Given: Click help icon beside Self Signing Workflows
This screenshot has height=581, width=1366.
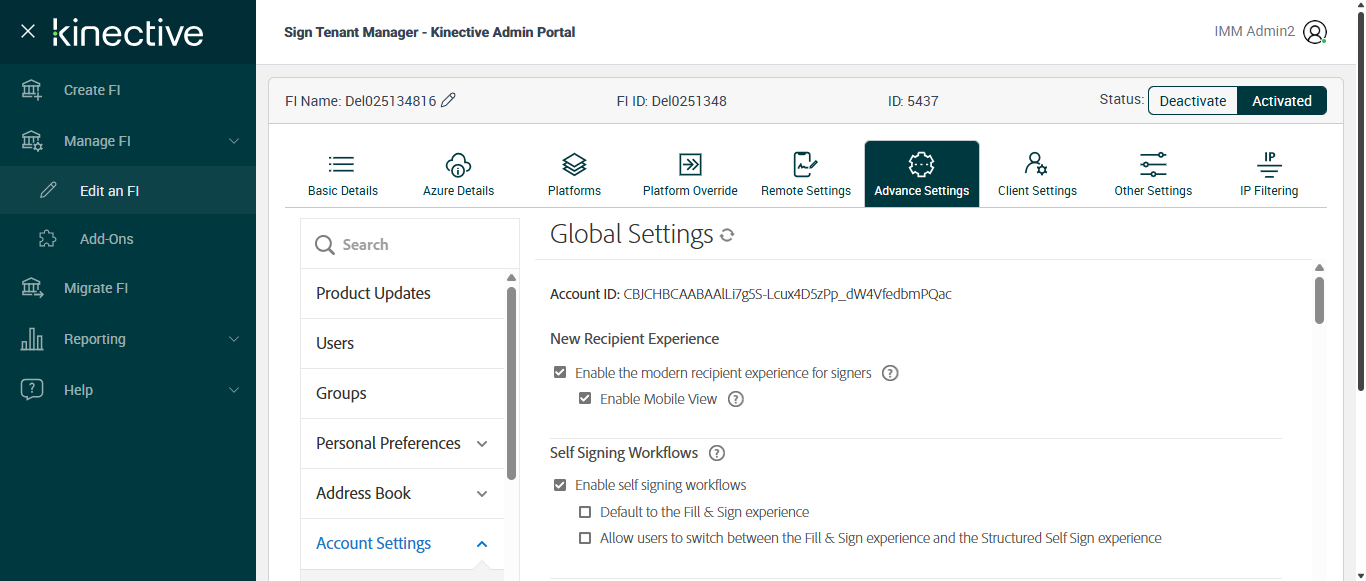Looking at the screenshot, I should coord(716,453).
